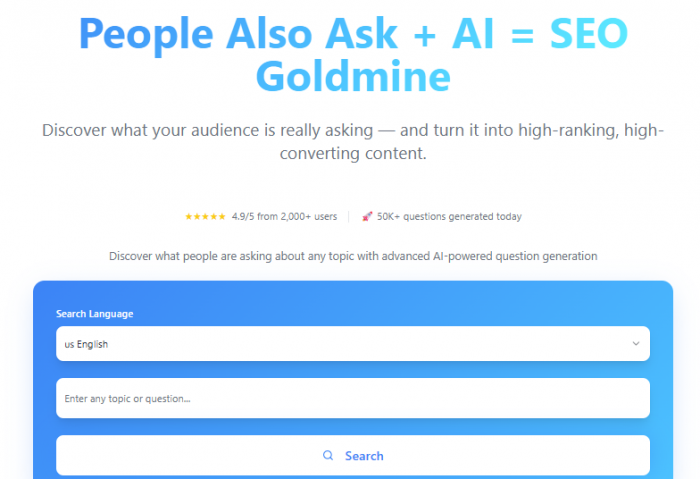This screenshot has height=479, width=700.
Task: Click the '4.9/5 from 2,000+ users' text
Action: [284, 216]
